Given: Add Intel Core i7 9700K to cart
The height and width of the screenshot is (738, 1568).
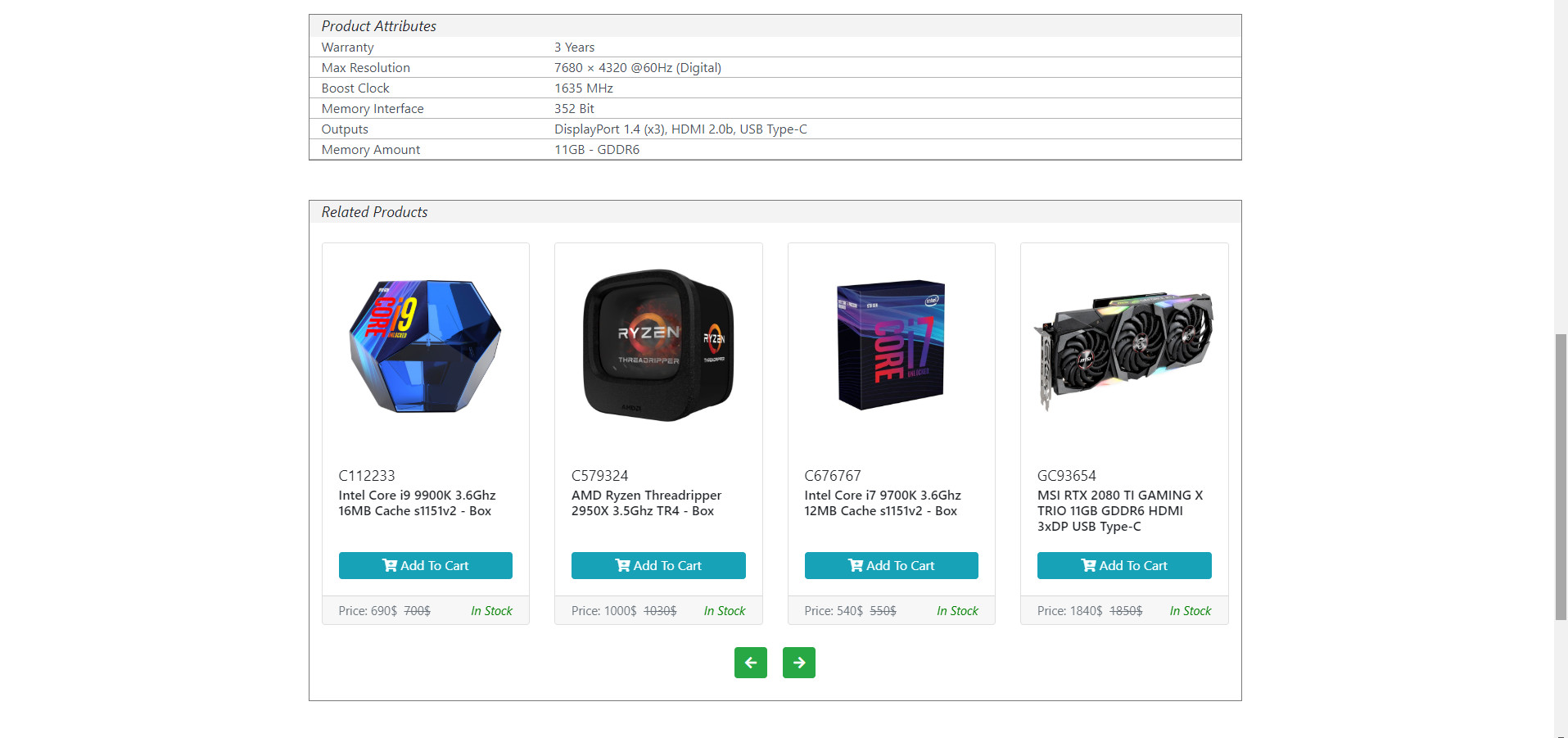Looking at the screenshot, I should [892, 565].
